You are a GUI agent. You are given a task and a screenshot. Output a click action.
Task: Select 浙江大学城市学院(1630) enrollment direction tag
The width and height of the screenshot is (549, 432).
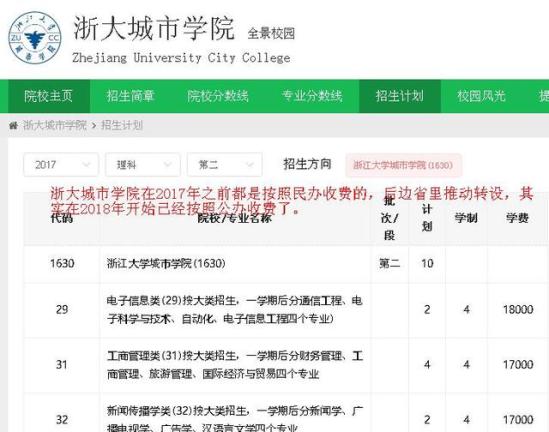(403, 165)
